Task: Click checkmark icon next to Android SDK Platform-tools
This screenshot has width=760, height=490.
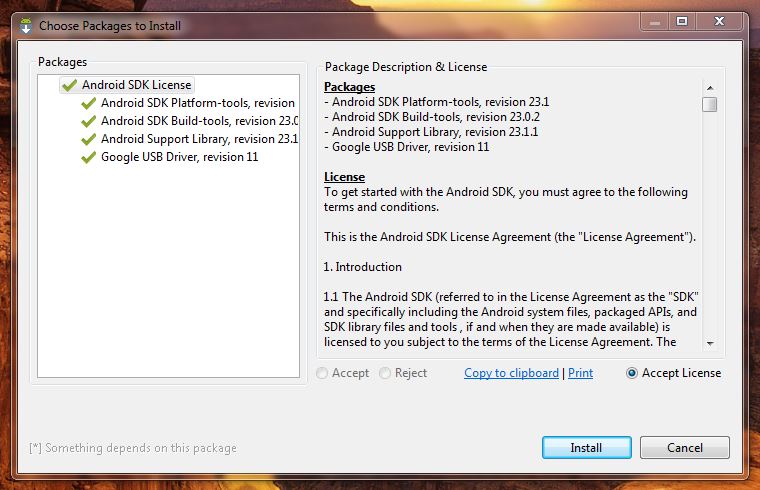Action: click(89, 103)
